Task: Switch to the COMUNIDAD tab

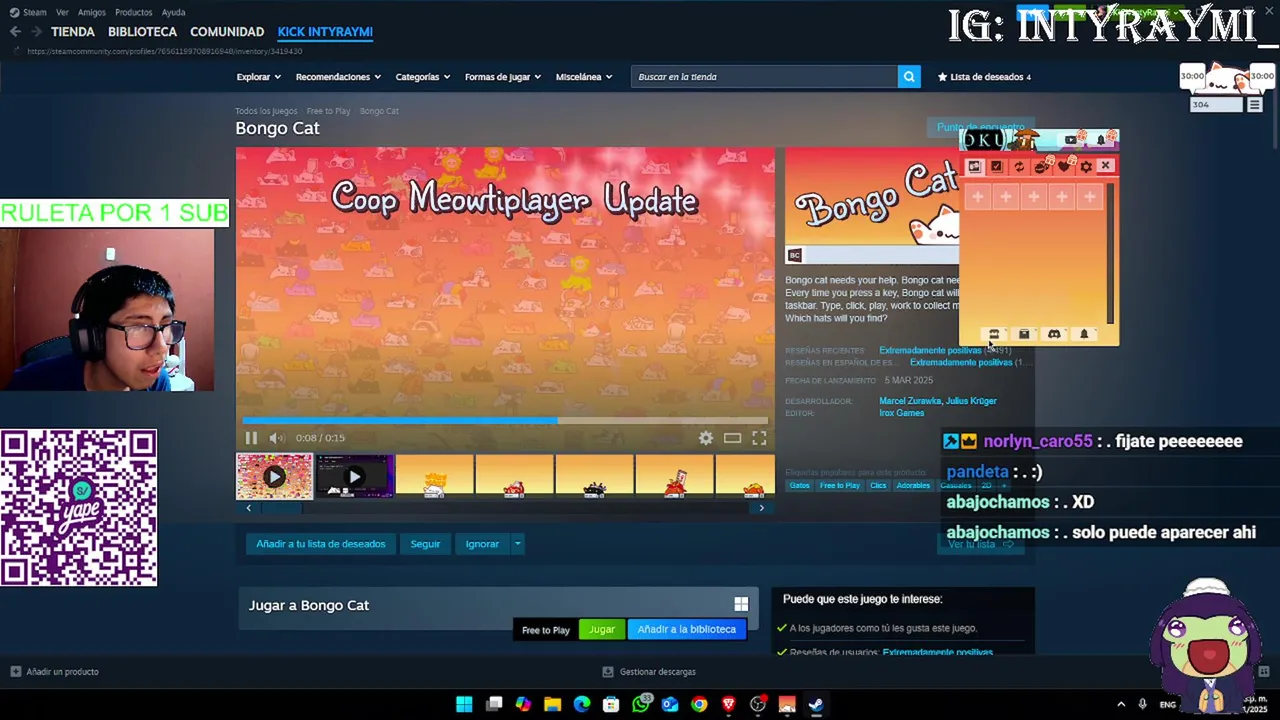Action: [227, 32]
